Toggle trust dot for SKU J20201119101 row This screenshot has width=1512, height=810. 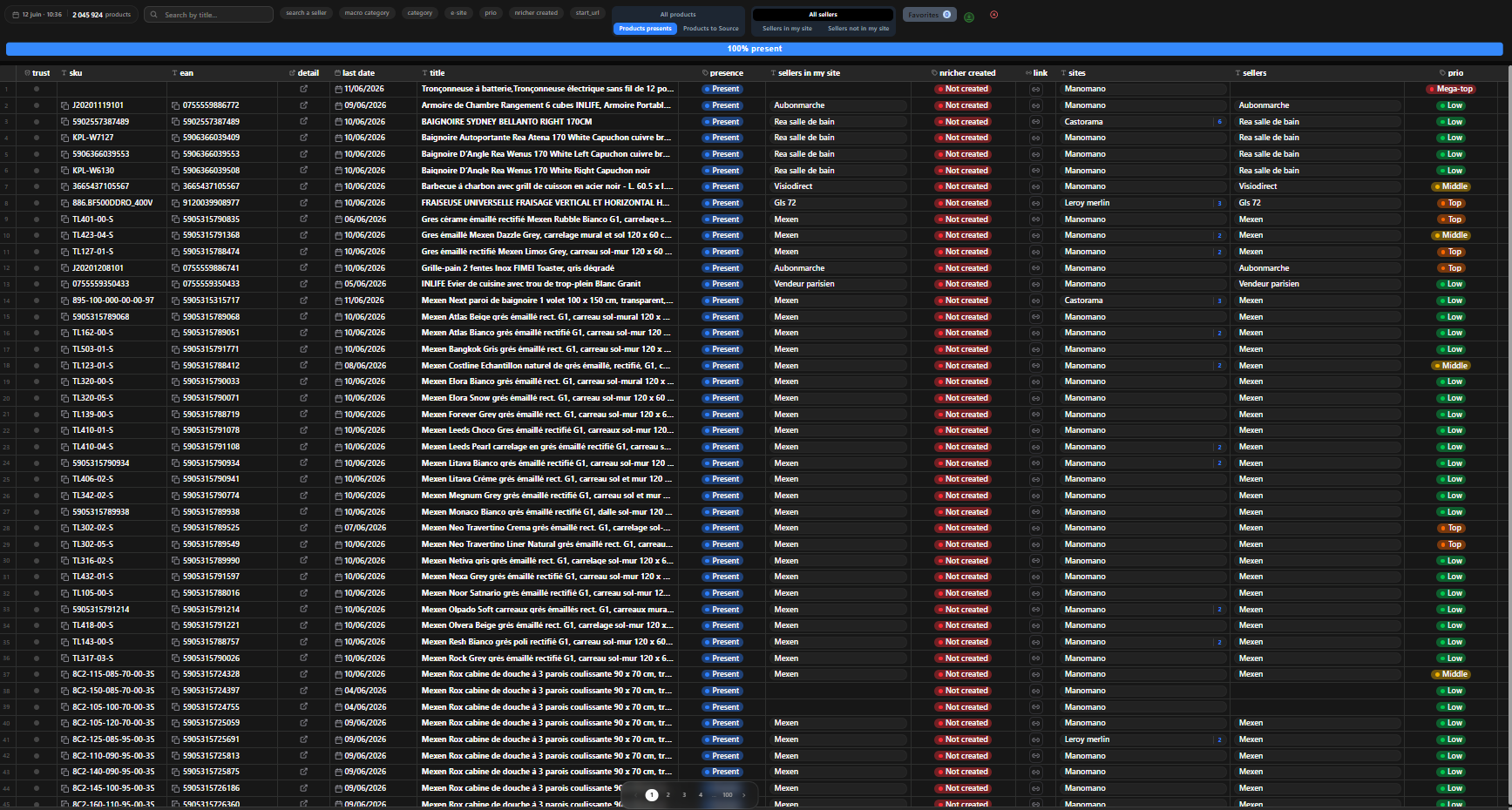point(37,105)
